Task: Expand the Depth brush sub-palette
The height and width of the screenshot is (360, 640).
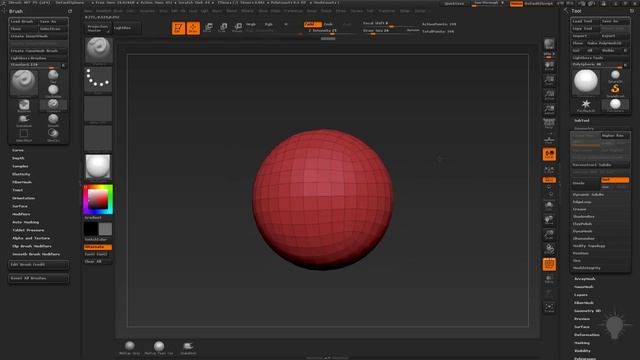Action: click(x=18, y=158)
